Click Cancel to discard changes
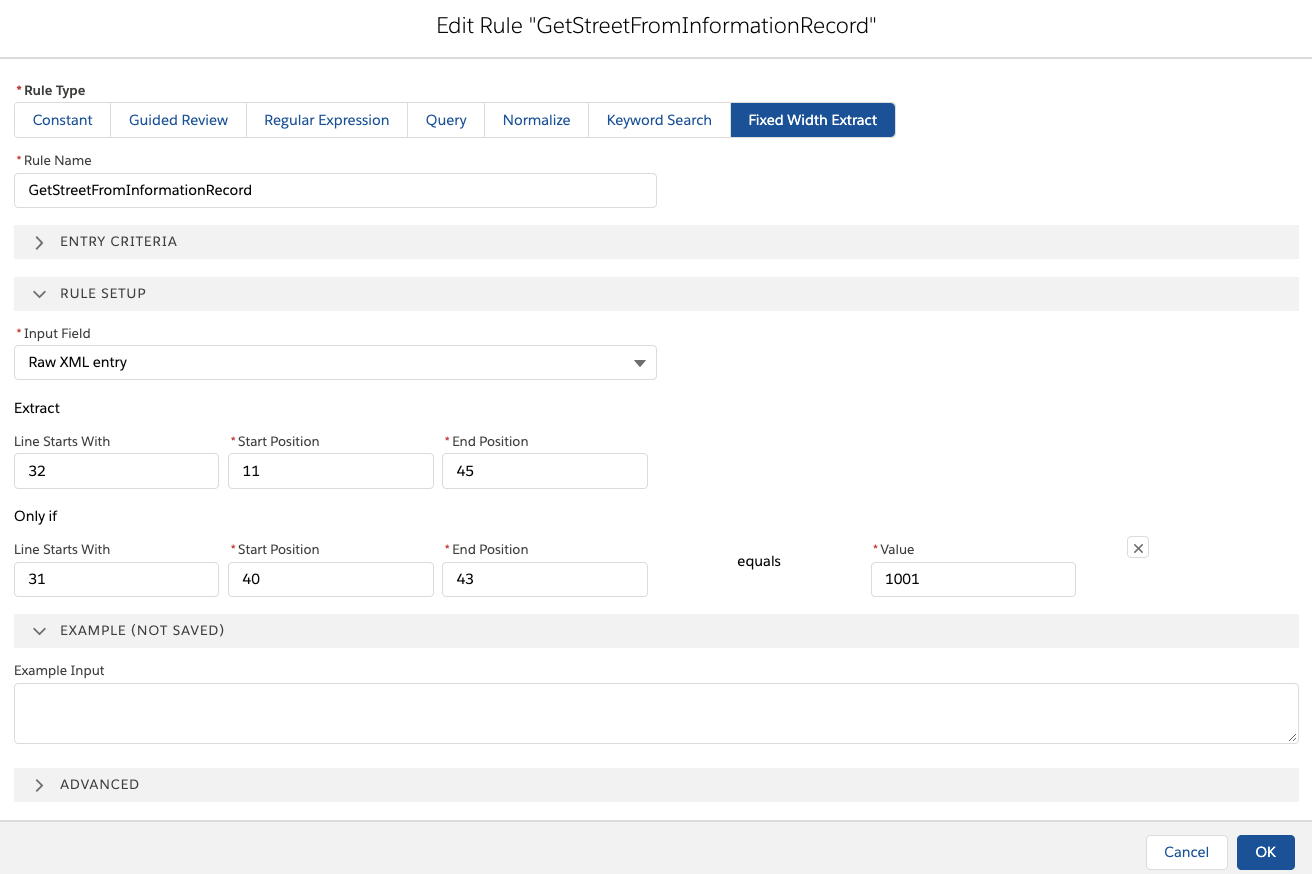 click(x=1186, y=852)
